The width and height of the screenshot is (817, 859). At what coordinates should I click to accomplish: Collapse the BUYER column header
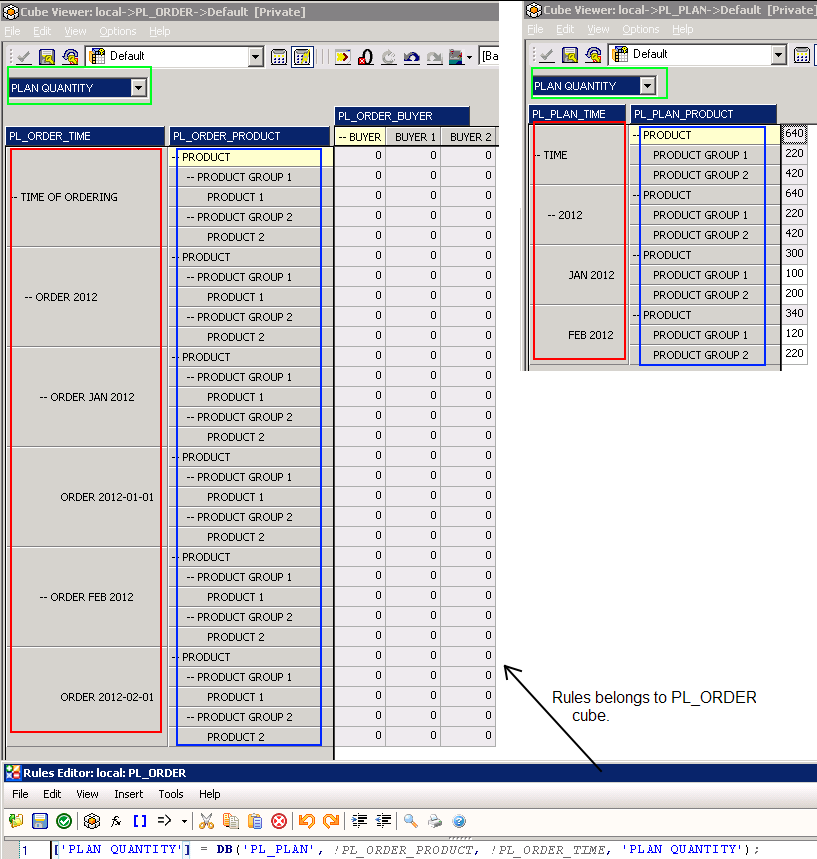(342, 138)
